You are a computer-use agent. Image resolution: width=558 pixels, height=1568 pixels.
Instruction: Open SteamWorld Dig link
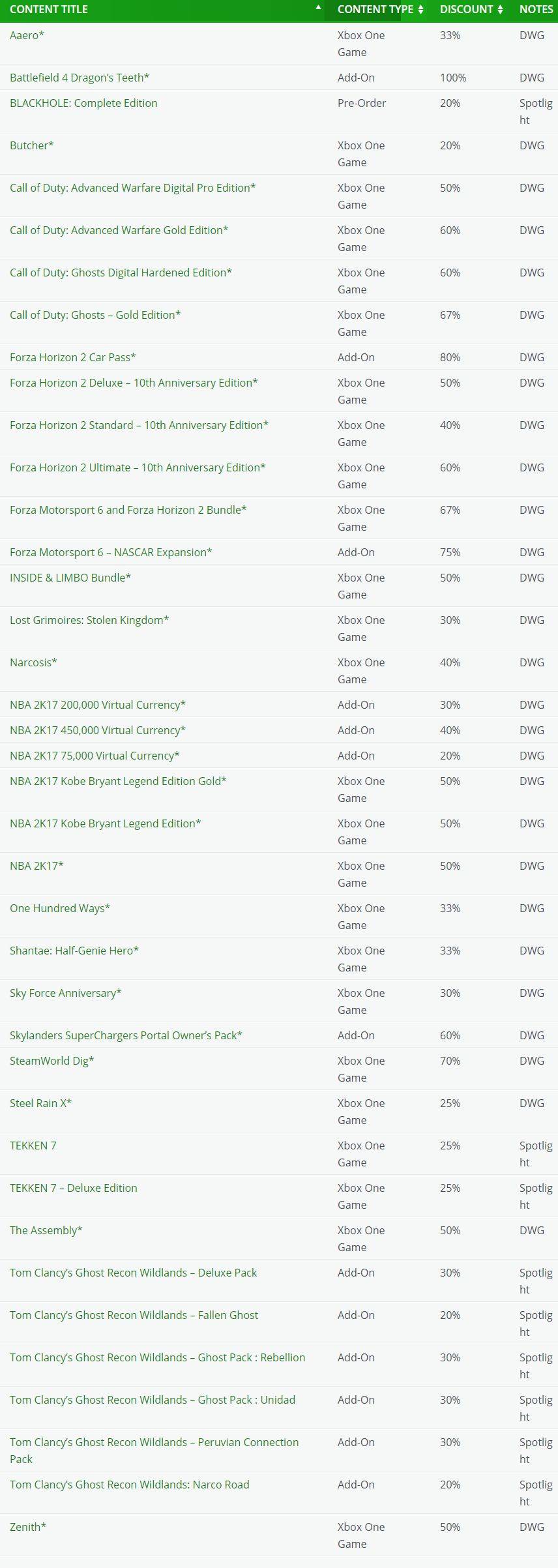52,1061
